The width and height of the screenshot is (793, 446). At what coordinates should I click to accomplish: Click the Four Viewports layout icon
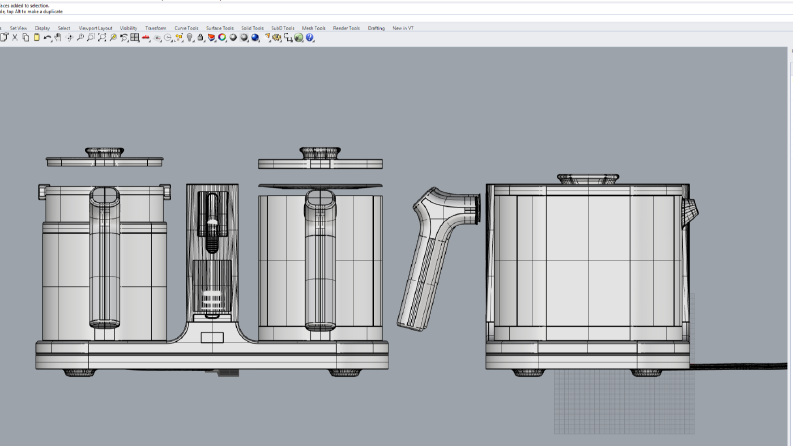135,37
